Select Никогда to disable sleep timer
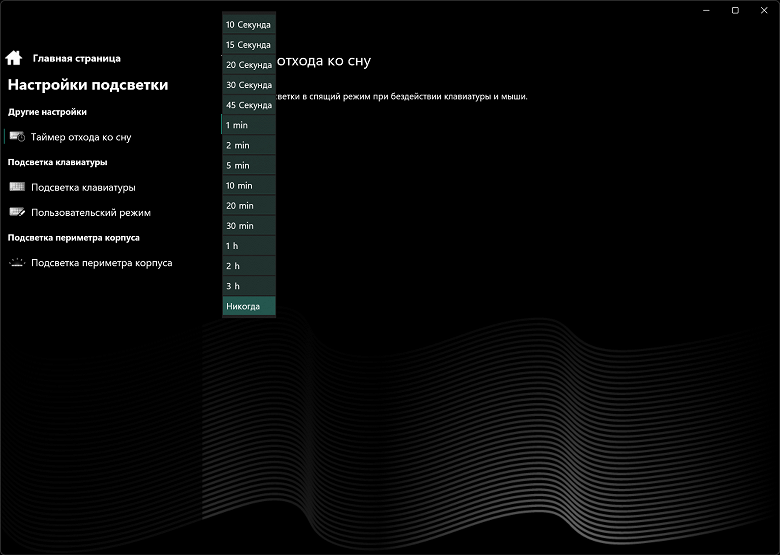Viewport: 780px width, 555px height. click(x=248, y=306)
